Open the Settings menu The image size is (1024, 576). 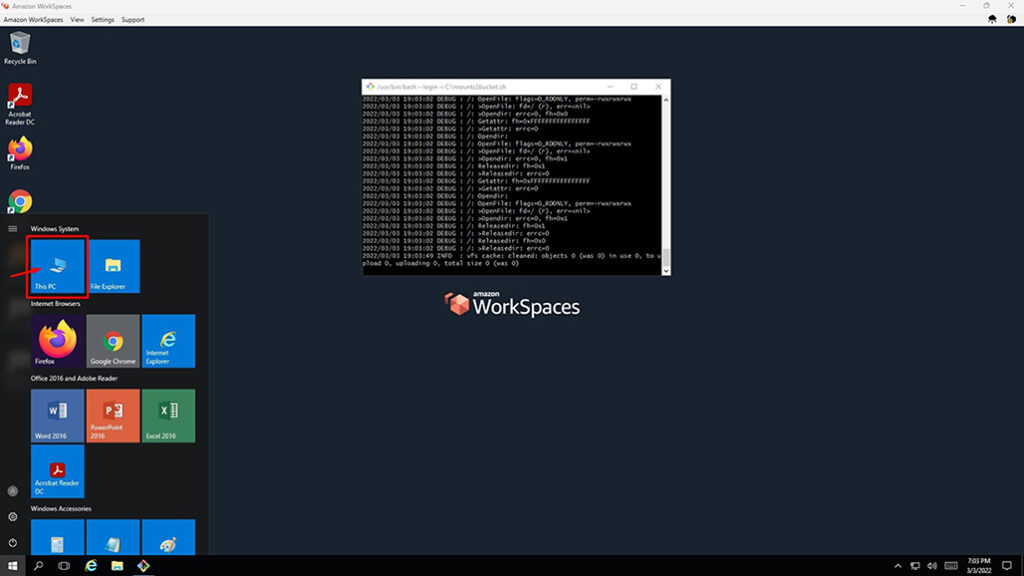tap(103, 20)
